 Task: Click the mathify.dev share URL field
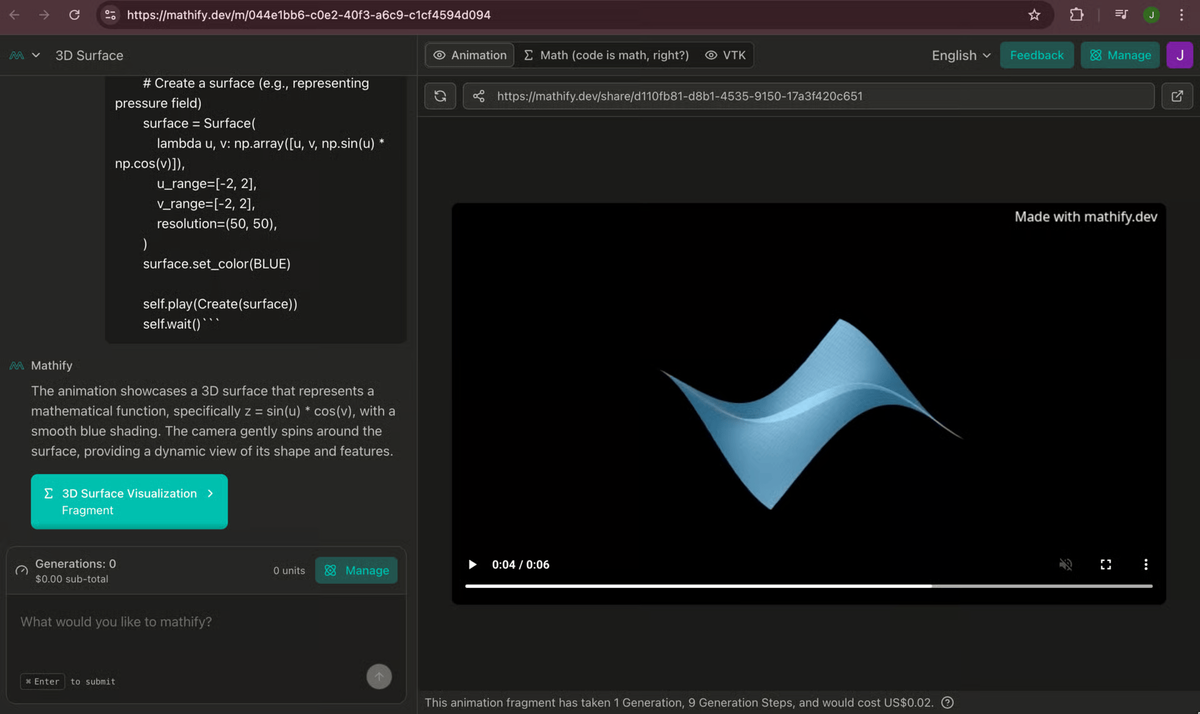coord(808,96)
